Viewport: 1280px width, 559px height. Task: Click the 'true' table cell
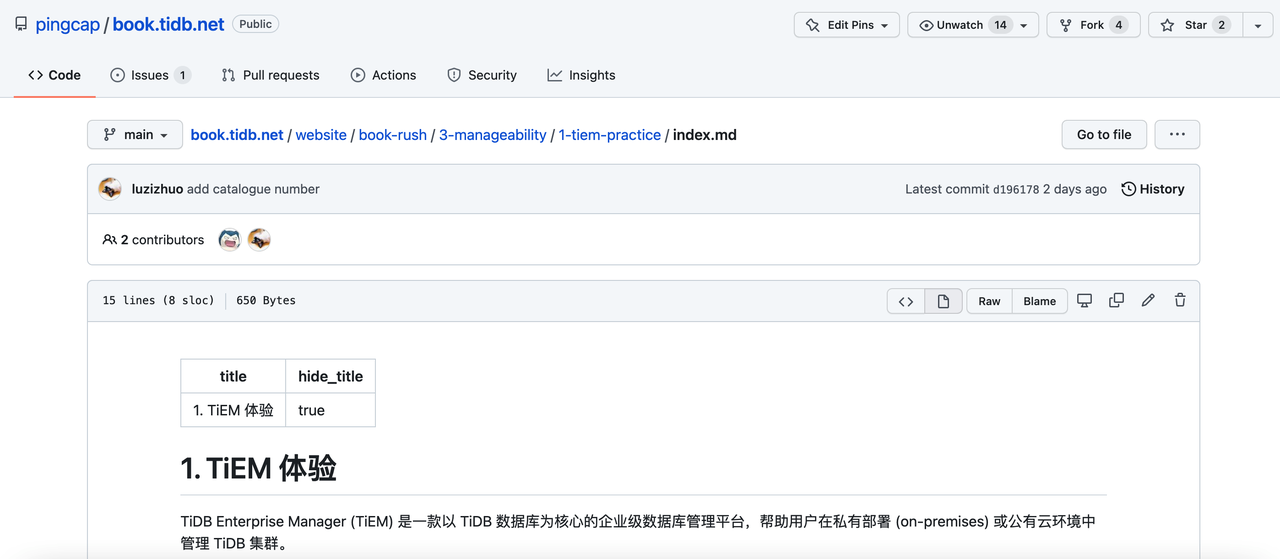point(330,410)
